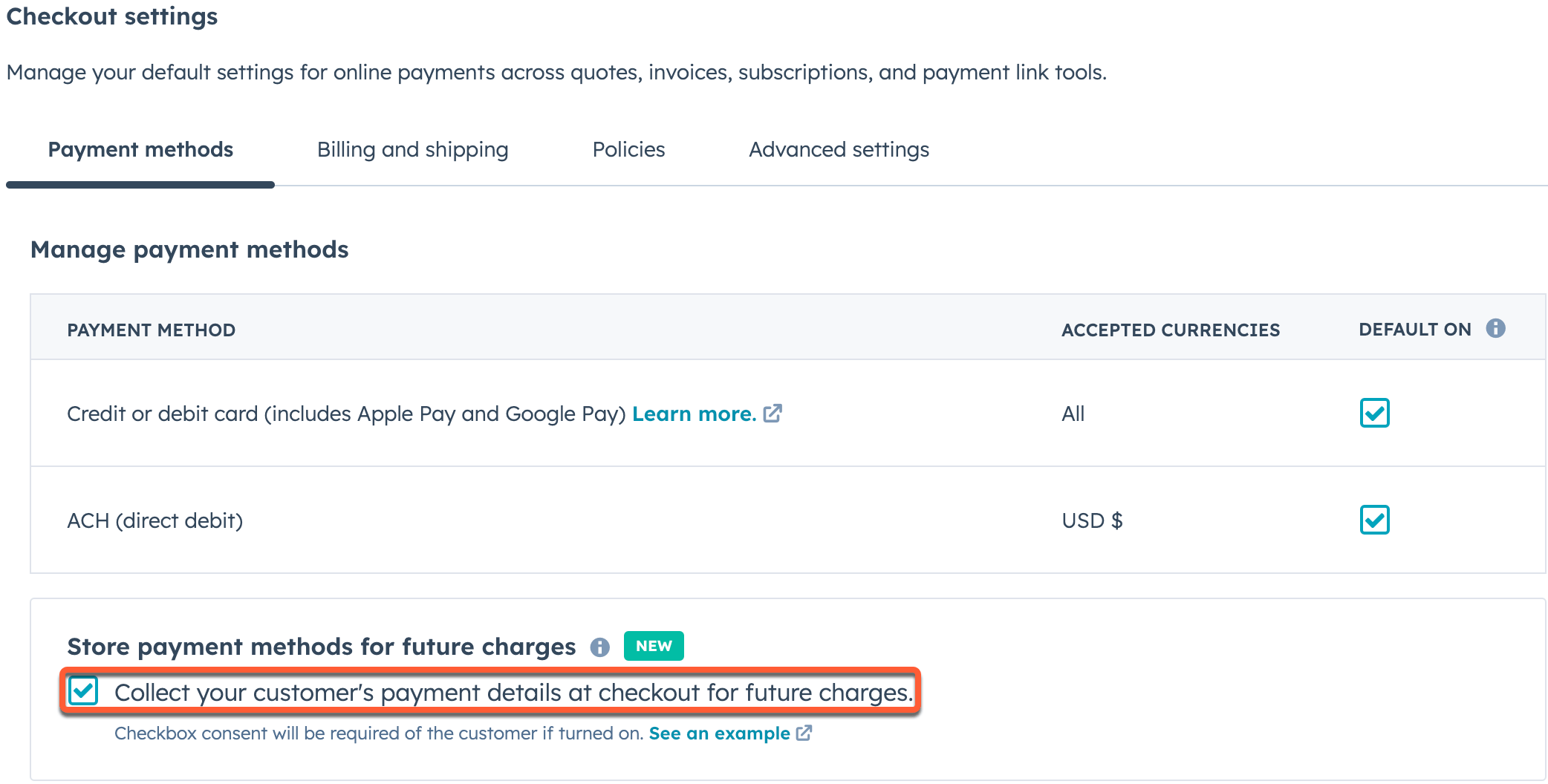This screenshot has height=784, width=1548.
Task: Click the All currencies value for card payments
Action: point(1073,414)
